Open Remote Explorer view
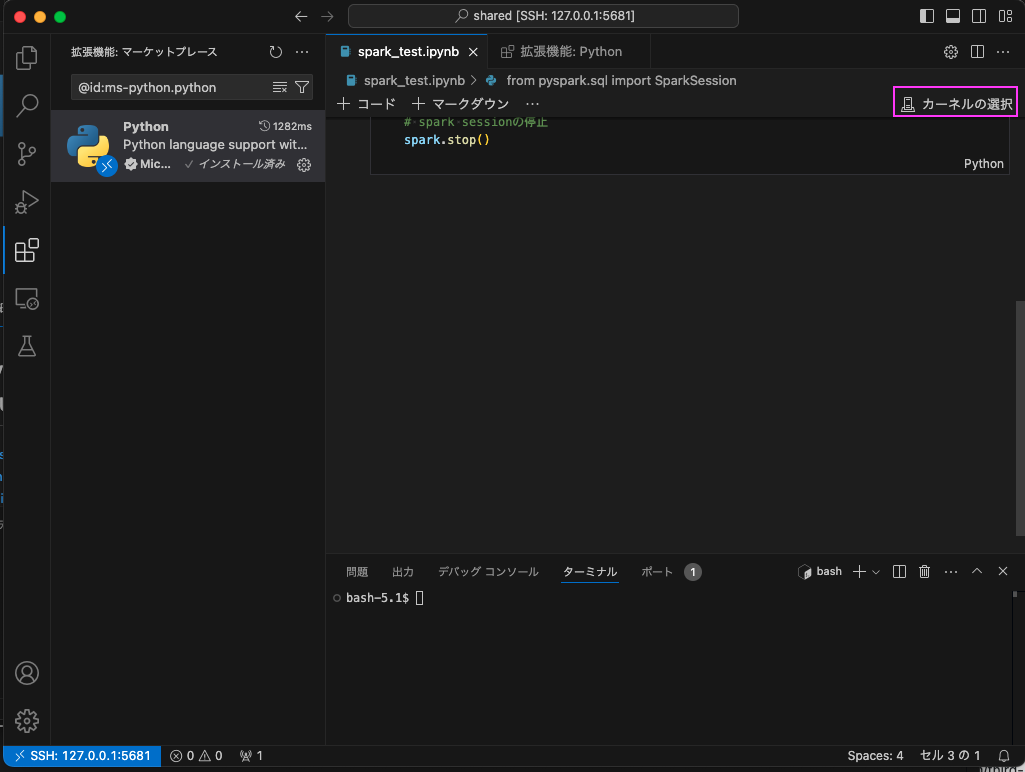 27,299
